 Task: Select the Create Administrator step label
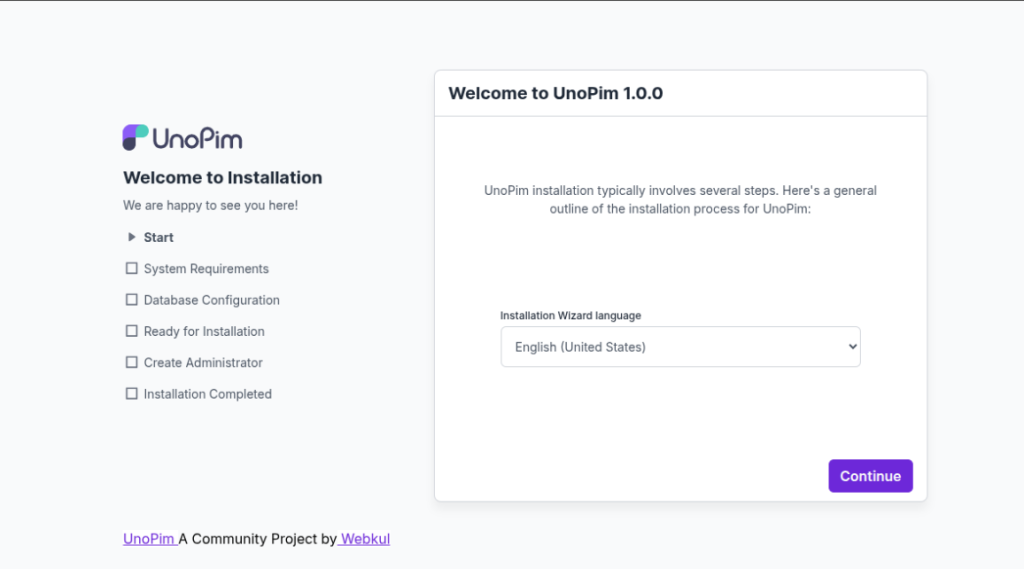(203, 363)
